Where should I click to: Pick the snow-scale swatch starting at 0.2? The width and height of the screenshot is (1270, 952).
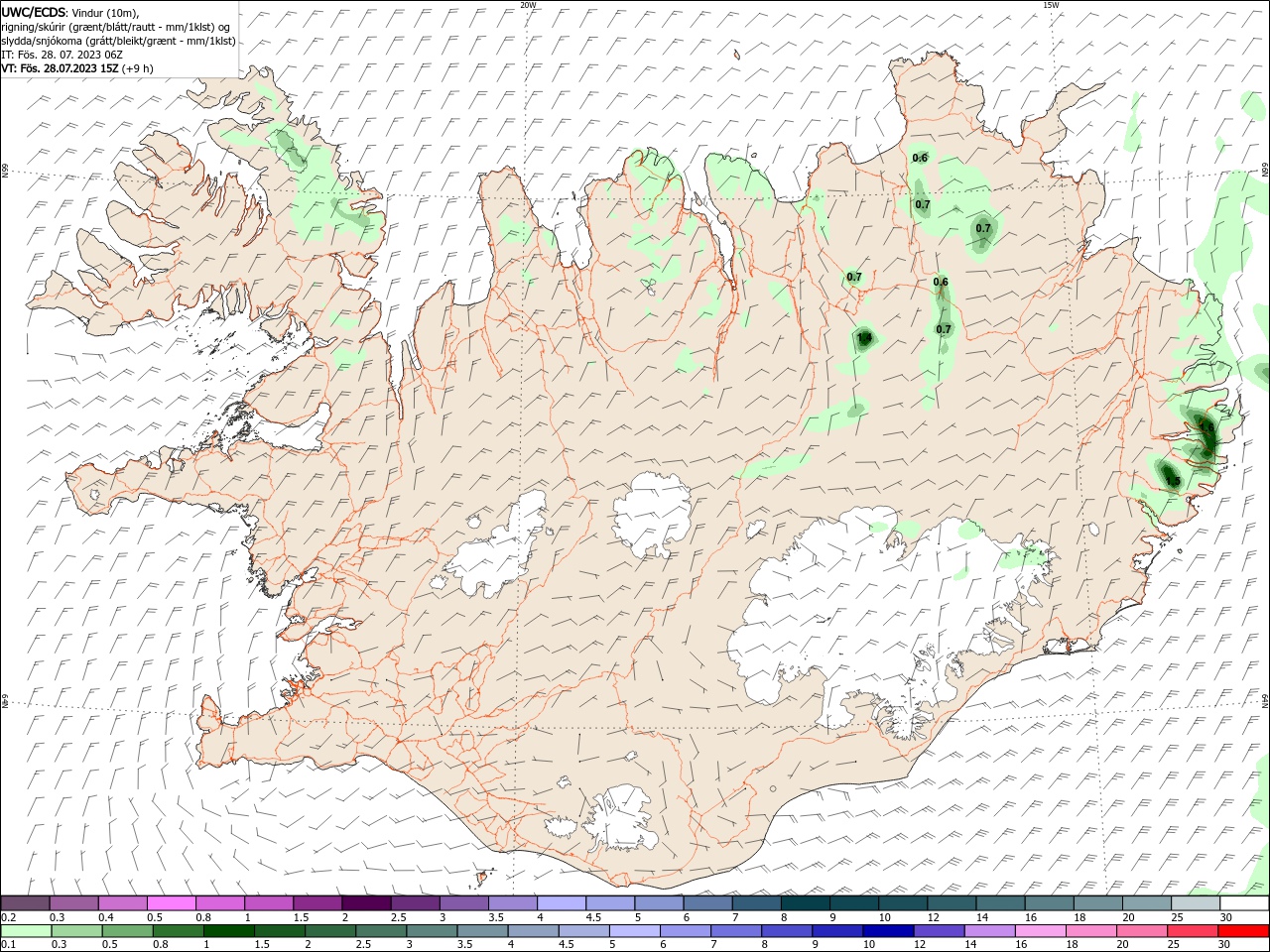click(25, 903)
